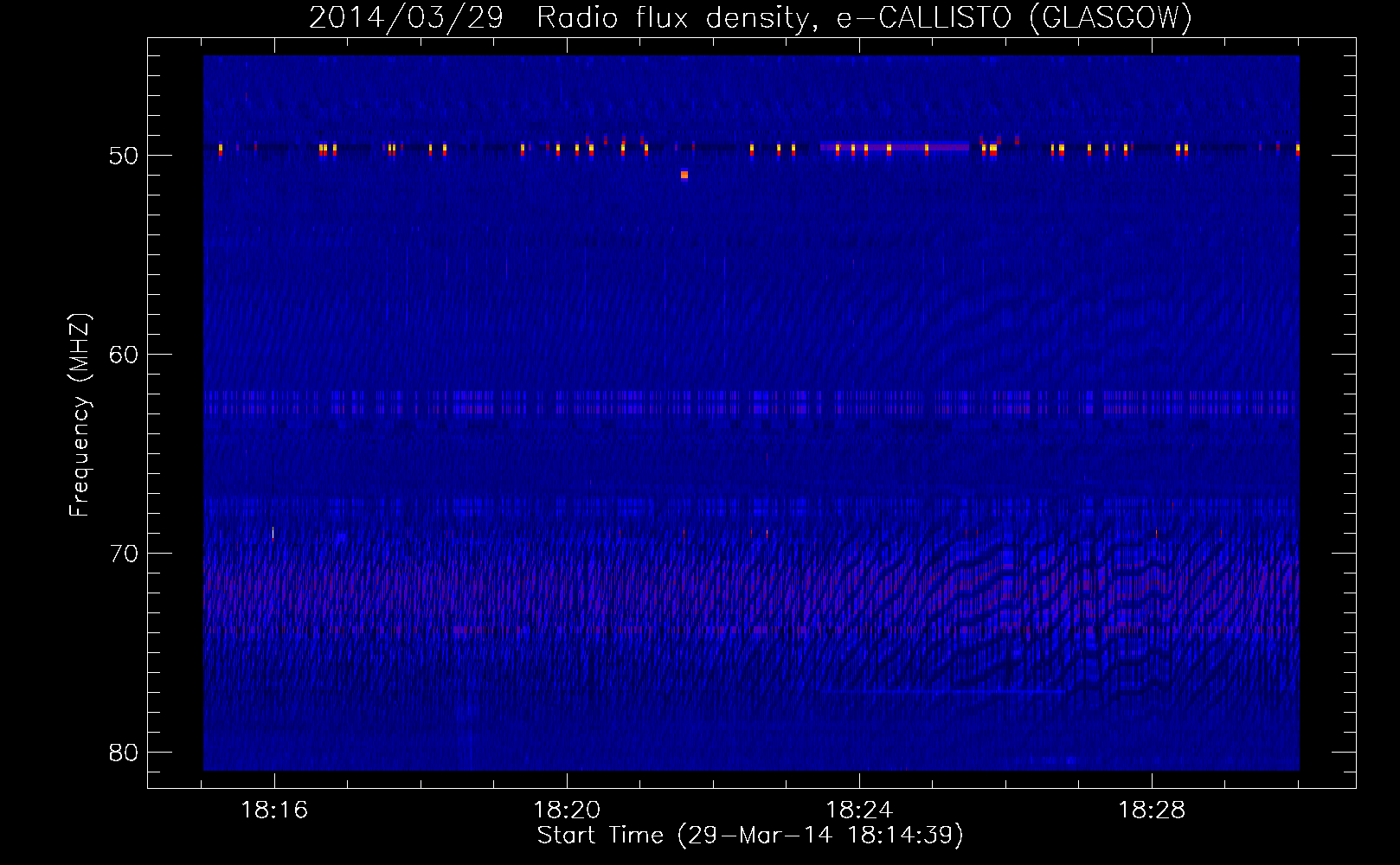Click the 18:16 time tick label
The image size is (1400, 865).
tap(274, 811)
